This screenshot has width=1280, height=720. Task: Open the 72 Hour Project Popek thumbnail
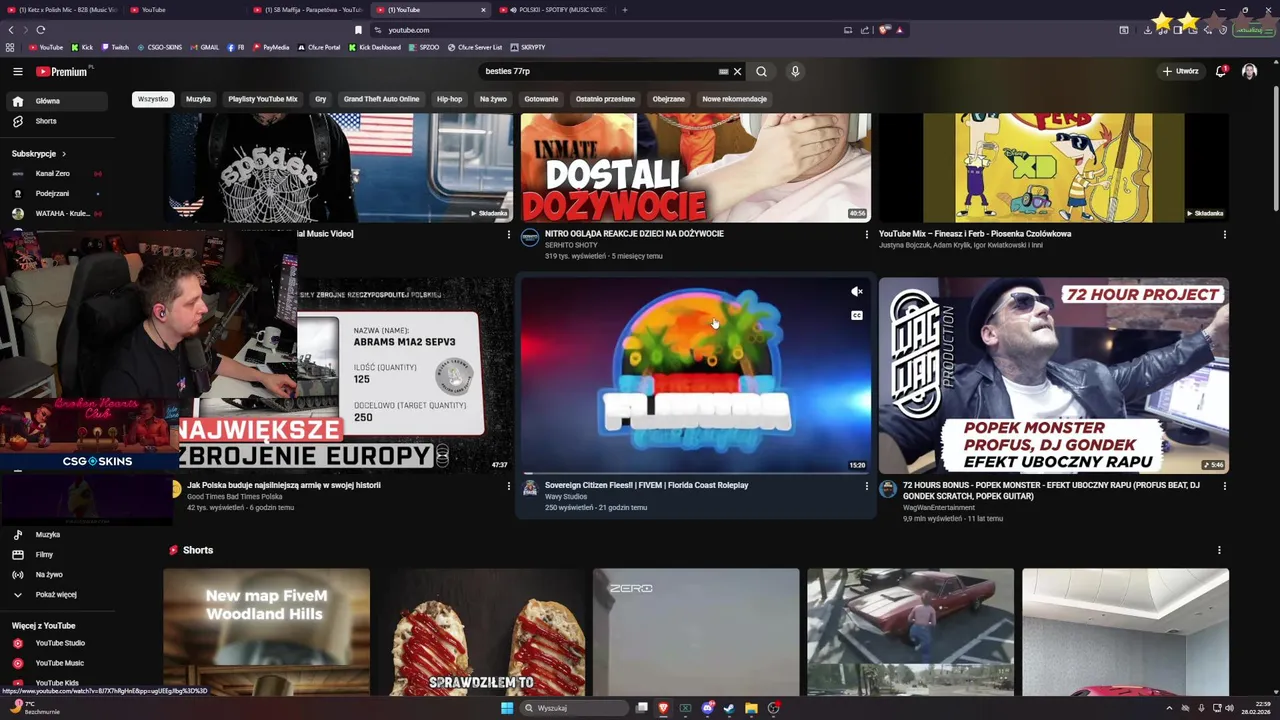(x=1053, y=376)
